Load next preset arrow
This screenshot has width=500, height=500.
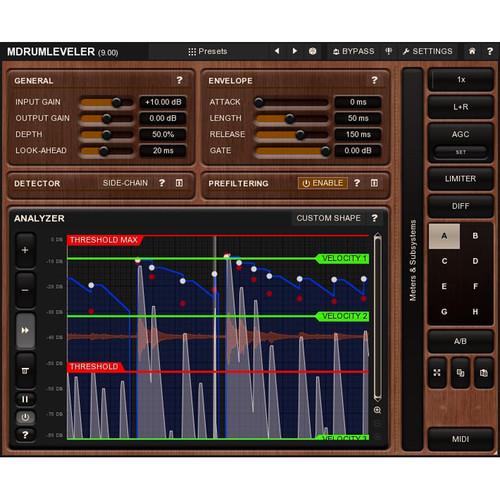295,51
